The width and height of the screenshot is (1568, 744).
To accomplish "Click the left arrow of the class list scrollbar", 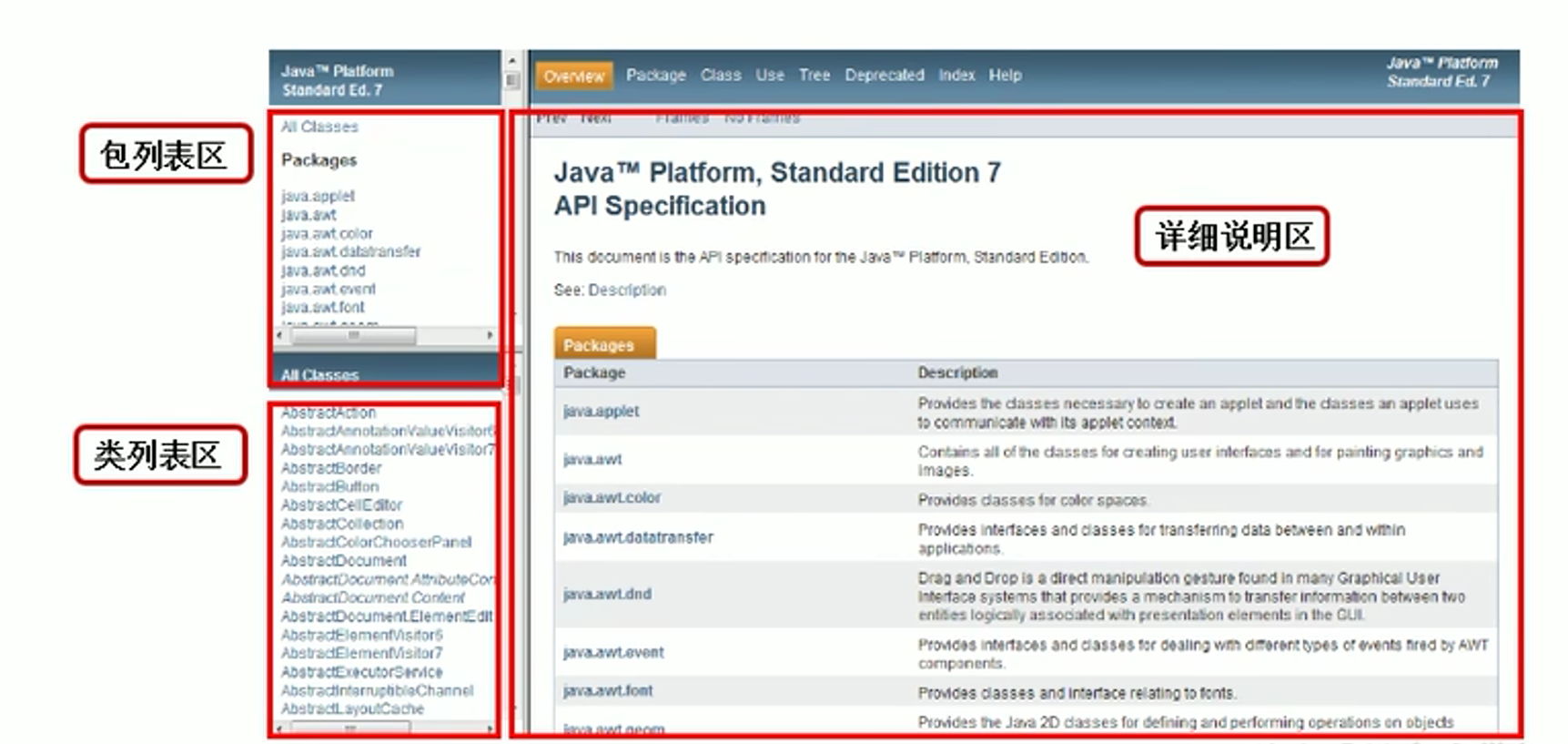I will click(x=279, y=729).
